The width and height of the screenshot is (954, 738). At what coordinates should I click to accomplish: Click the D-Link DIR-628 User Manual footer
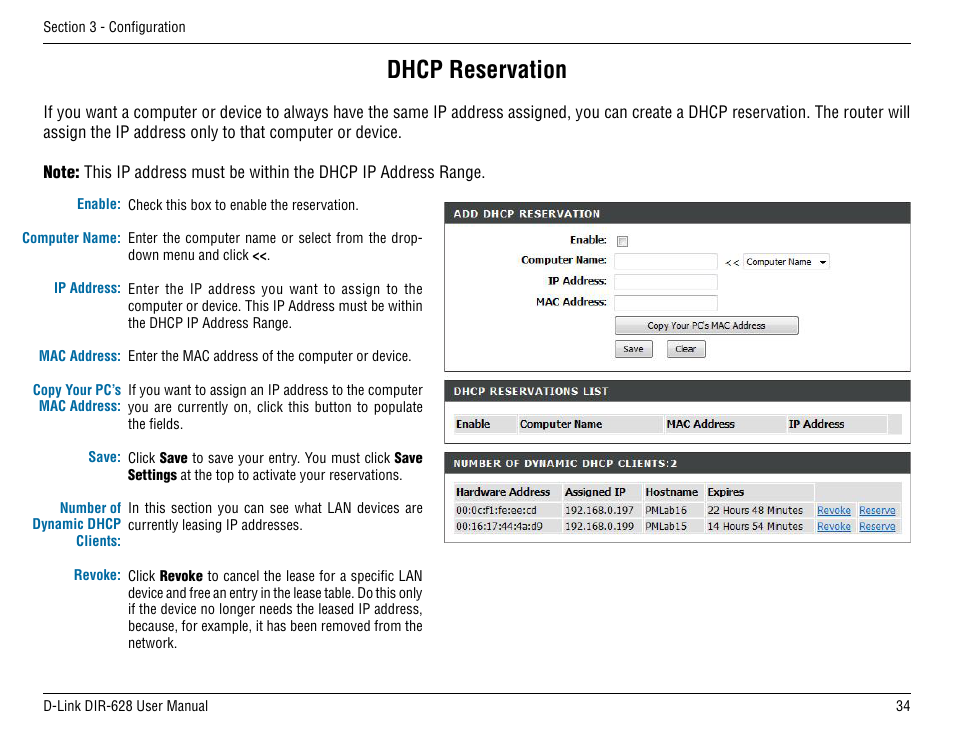coord(125,706)
